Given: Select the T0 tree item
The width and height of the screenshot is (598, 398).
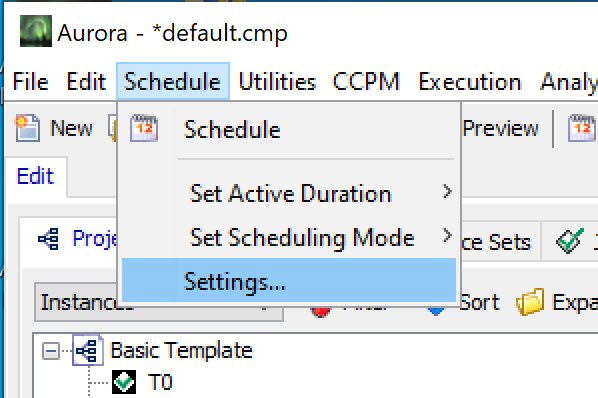Looking at the screenshot, I should pos(160,382).
